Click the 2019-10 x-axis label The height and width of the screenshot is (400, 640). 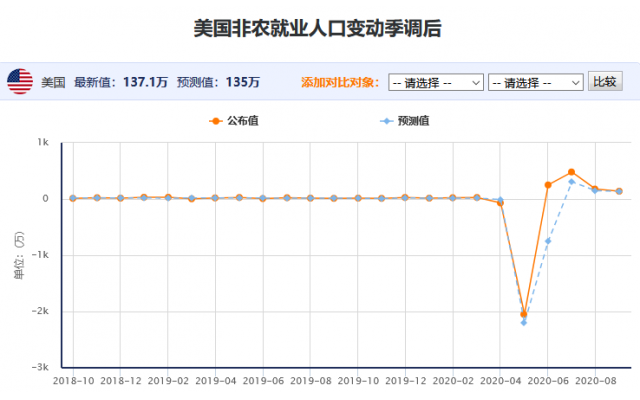tap(358, 381)
